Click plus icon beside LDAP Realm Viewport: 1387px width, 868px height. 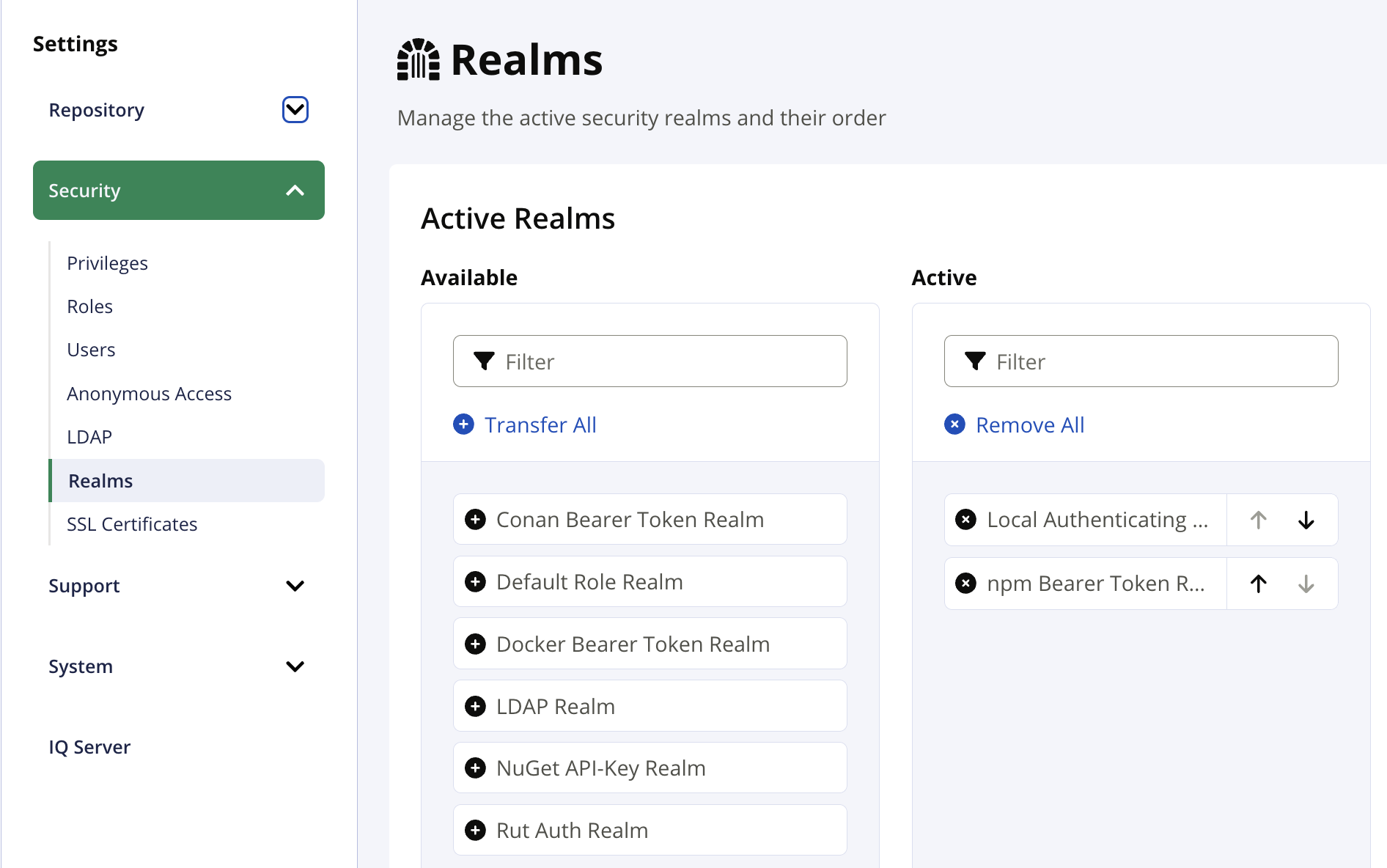(x=476, y=707)
